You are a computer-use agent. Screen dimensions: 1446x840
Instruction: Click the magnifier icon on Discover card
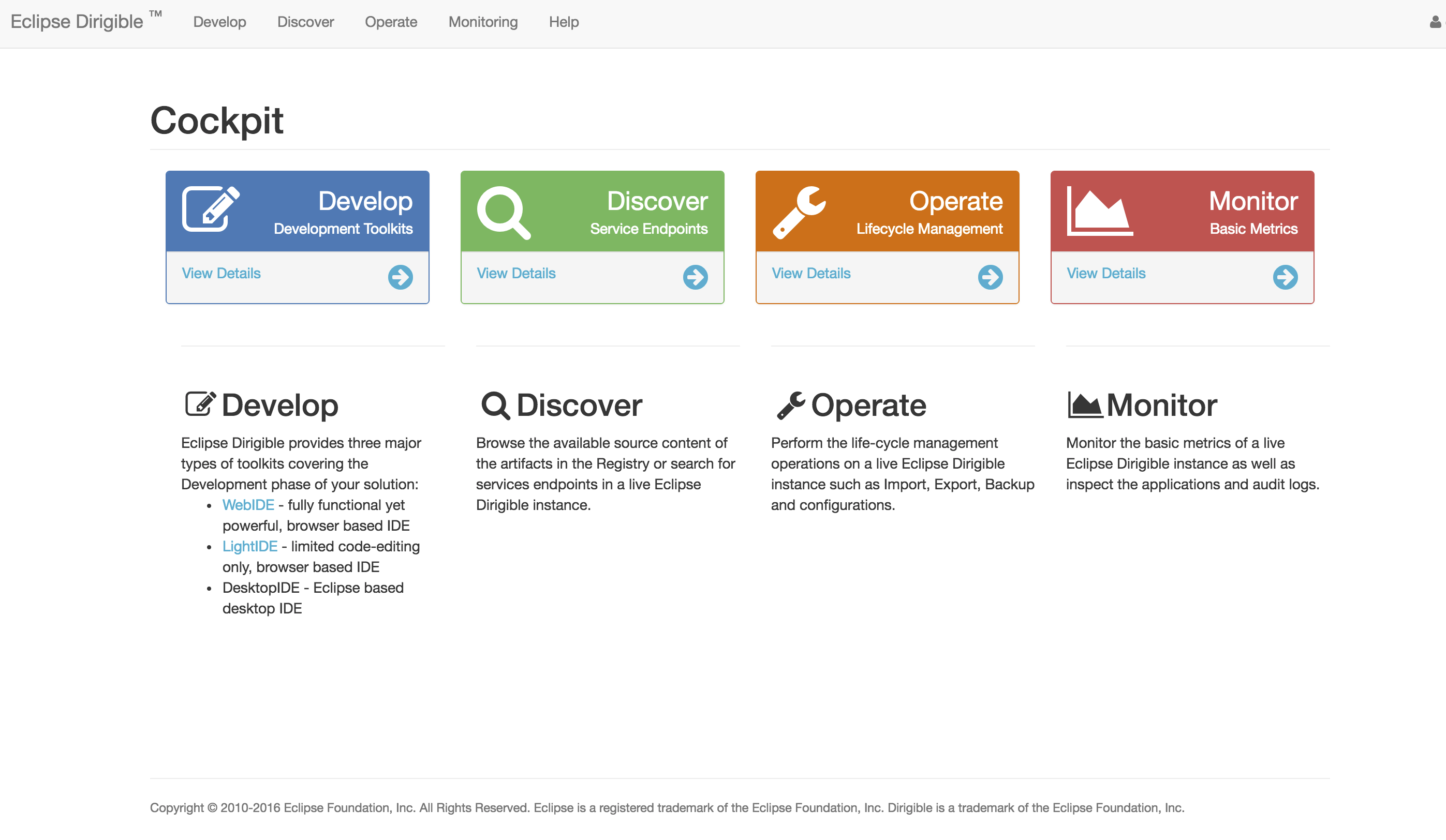pyautogui.click(x=504, y=213)
